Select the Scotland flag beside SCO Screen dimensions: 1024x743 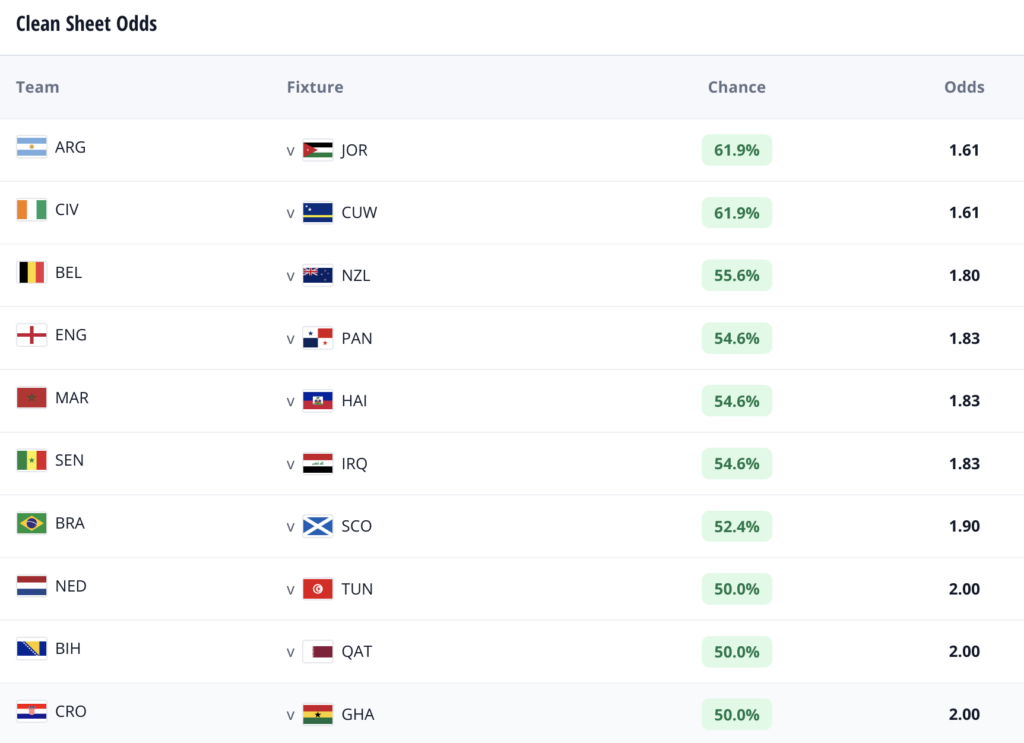317,526
